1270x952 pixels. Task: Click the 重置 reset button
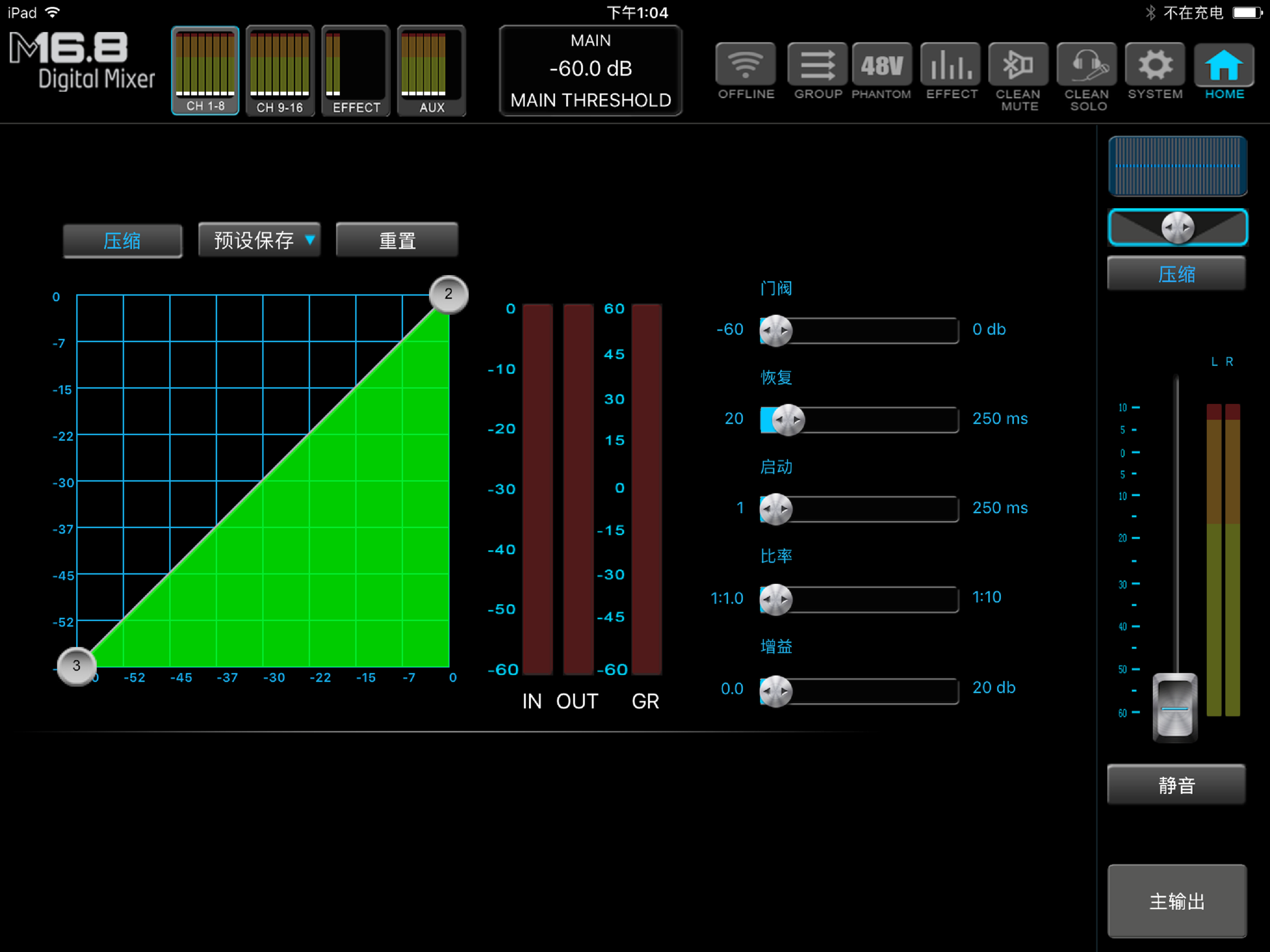397,240
